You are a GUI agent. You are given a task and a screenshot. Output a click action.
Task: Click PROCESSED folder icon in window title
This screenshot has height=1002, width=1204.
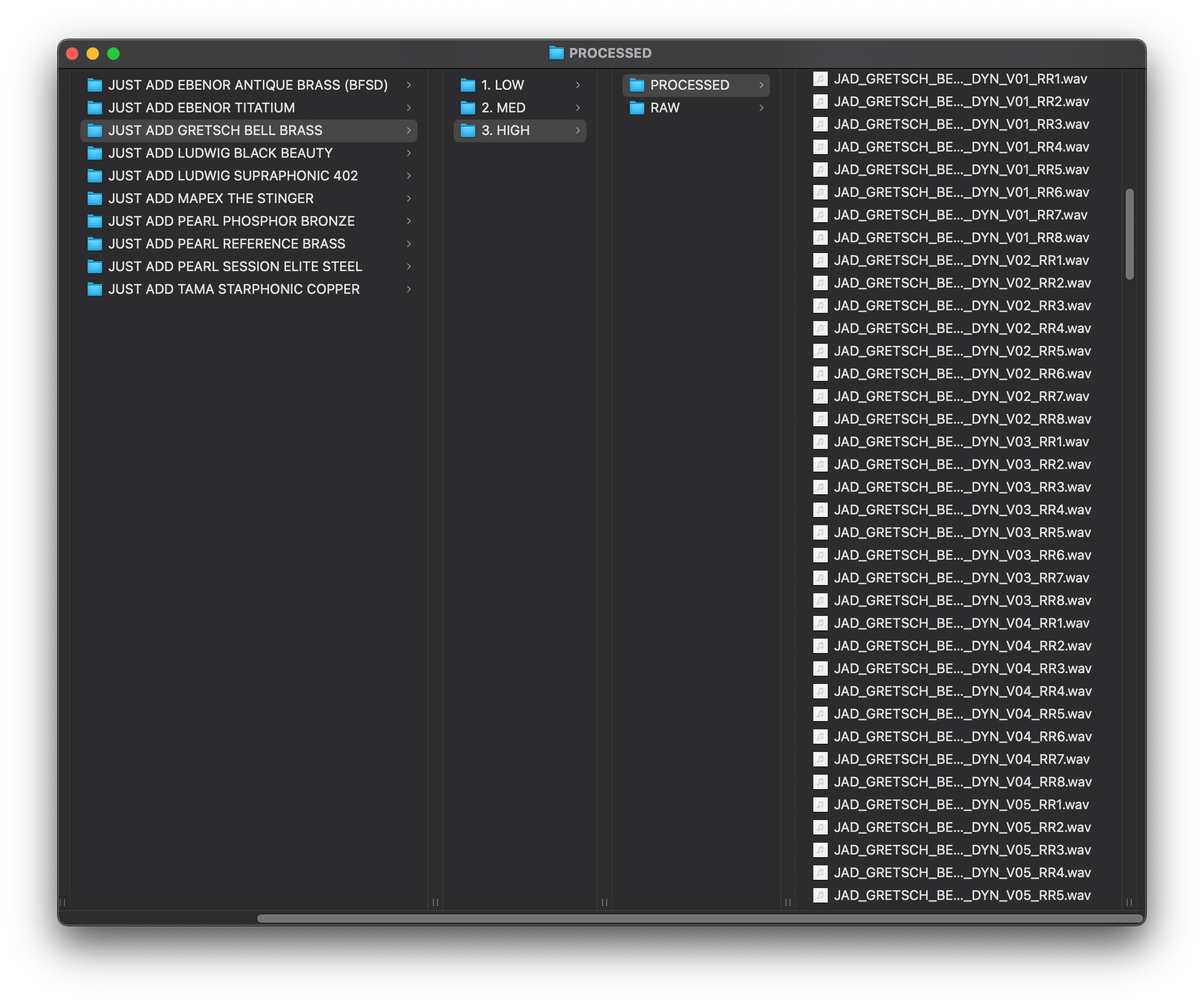pos(556,53)
